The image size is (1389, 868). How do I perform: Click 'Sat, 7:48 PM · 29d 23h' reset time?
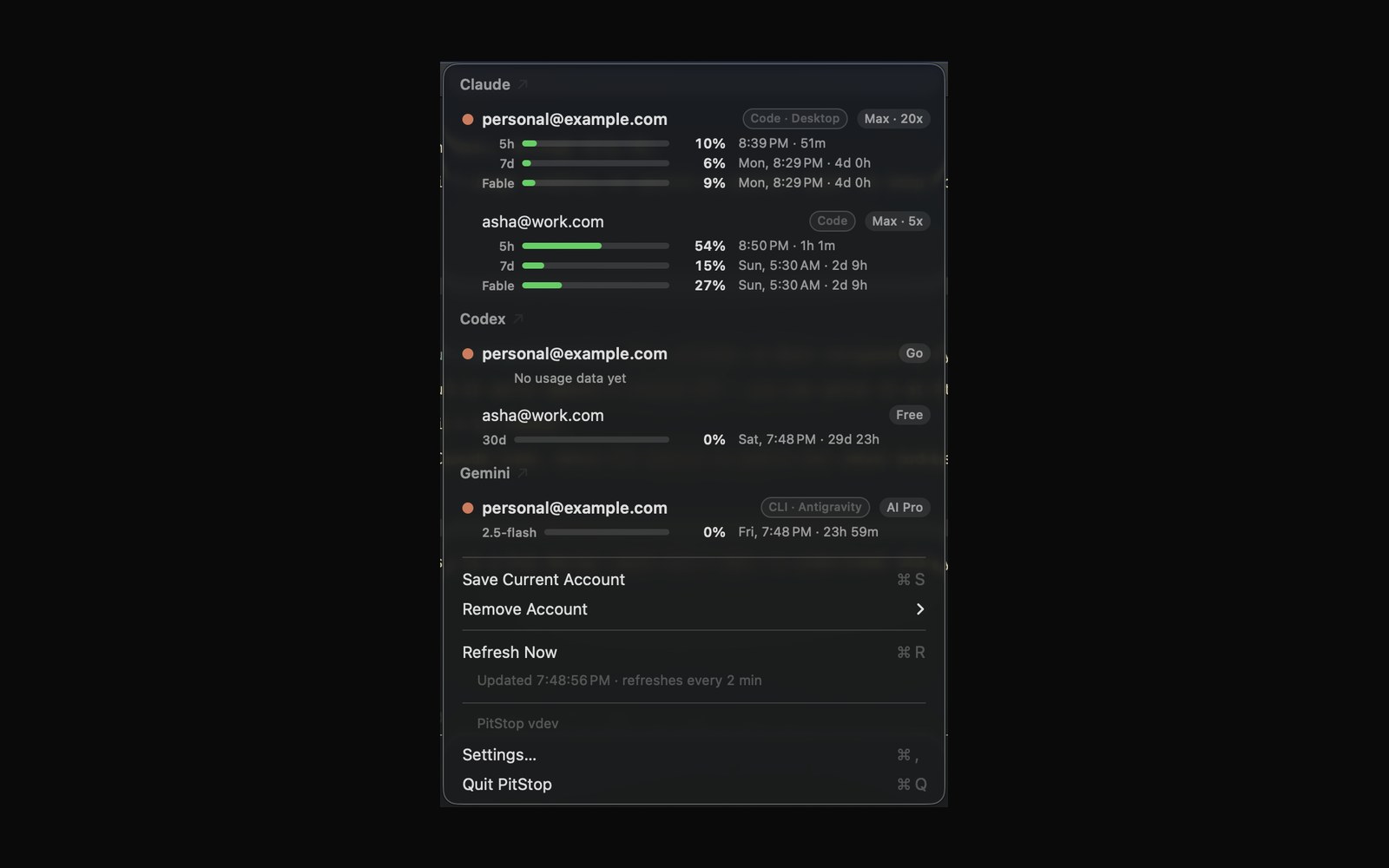(x=808, y=439)
